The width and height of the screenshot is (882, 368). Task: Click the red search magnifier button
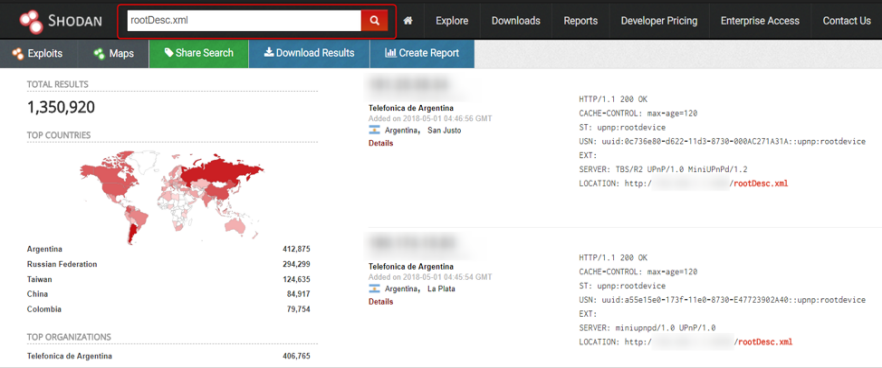coord(375,21)
